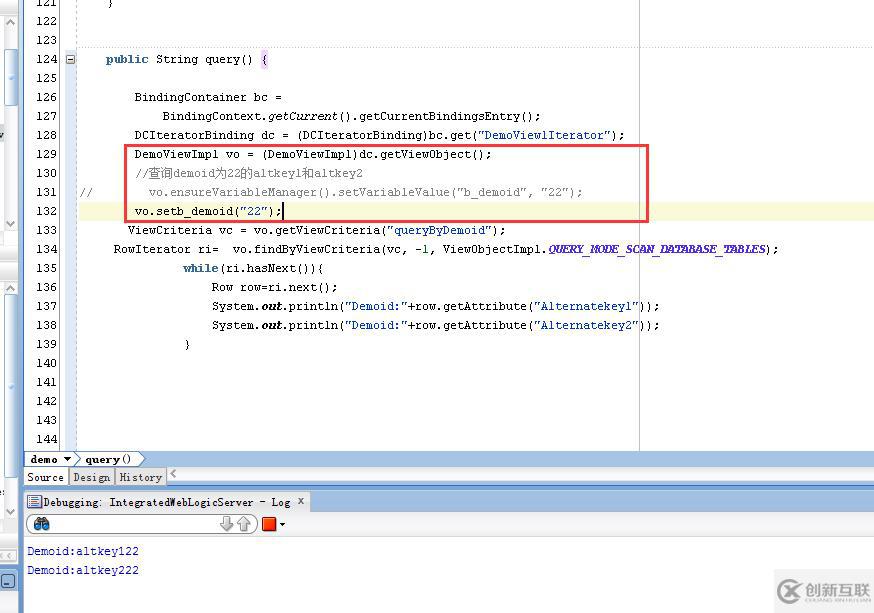This screenshot has width=874, height=613.
Task: Click the "Alternatekey2" string literal
Action: point(586,325)
